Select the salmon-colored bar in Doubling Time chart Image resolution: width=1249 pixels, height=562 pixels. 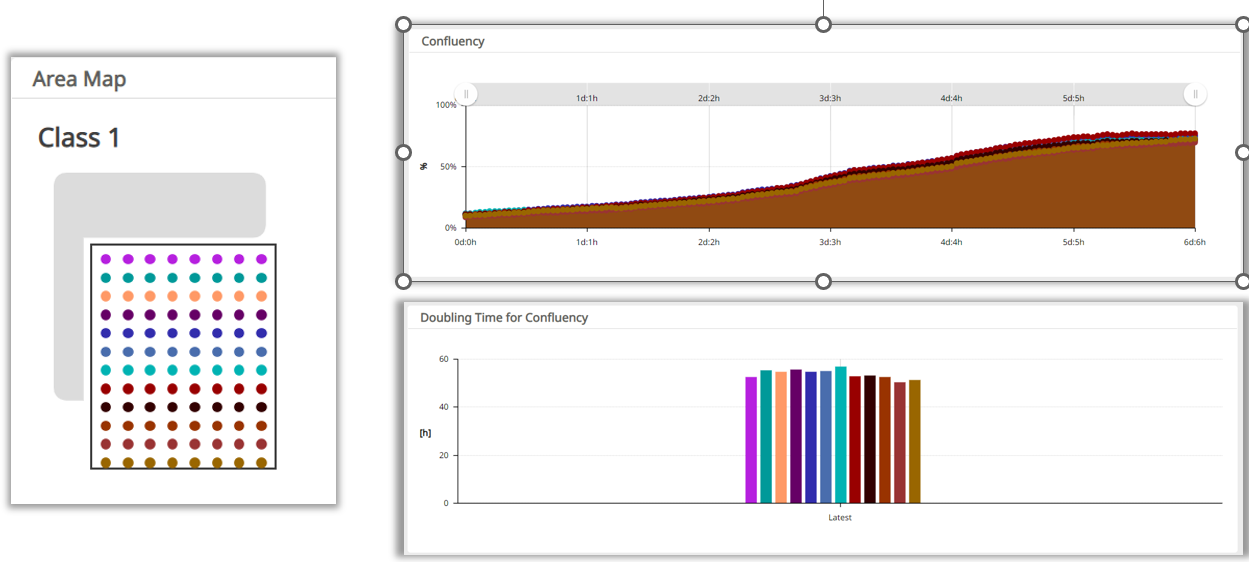coord(781,437)
